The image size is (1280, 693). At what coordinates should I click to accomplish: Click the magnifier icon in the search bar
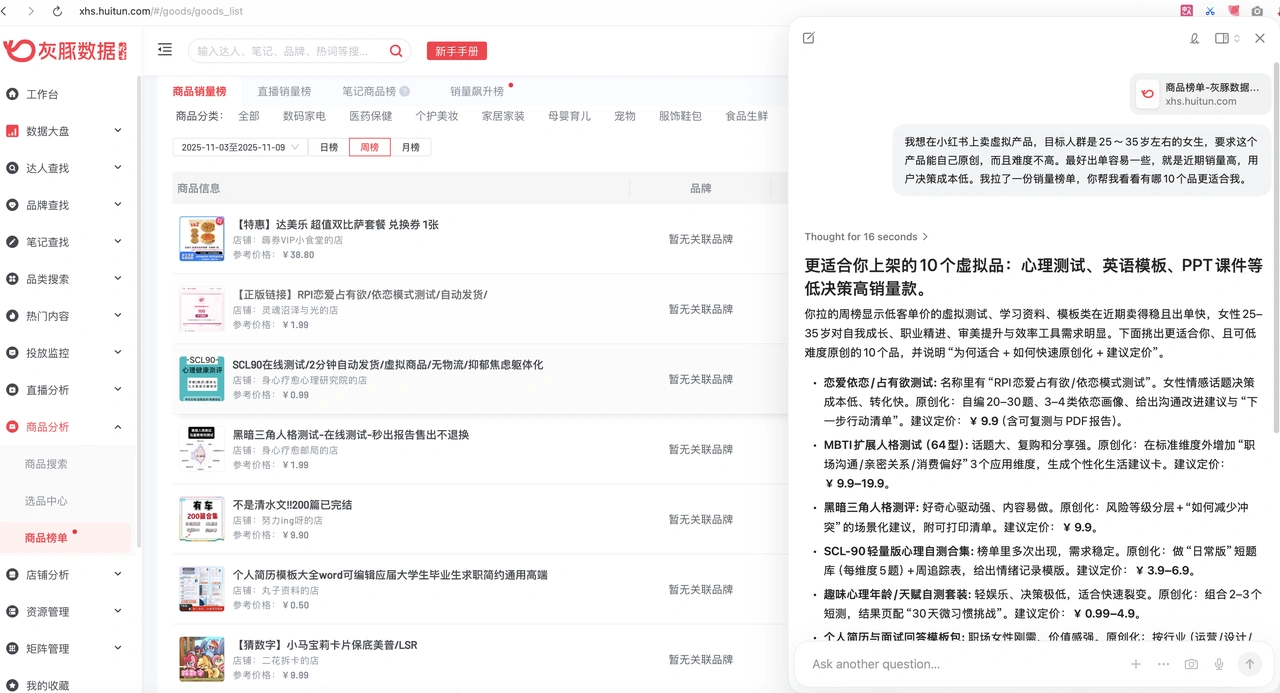(395, 50)
